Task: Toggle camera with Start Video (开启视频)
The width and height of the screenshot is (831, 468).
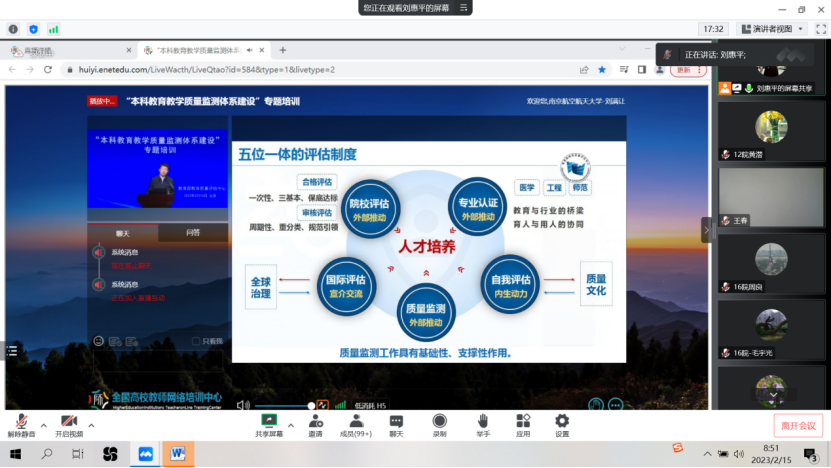Action: 69,424
